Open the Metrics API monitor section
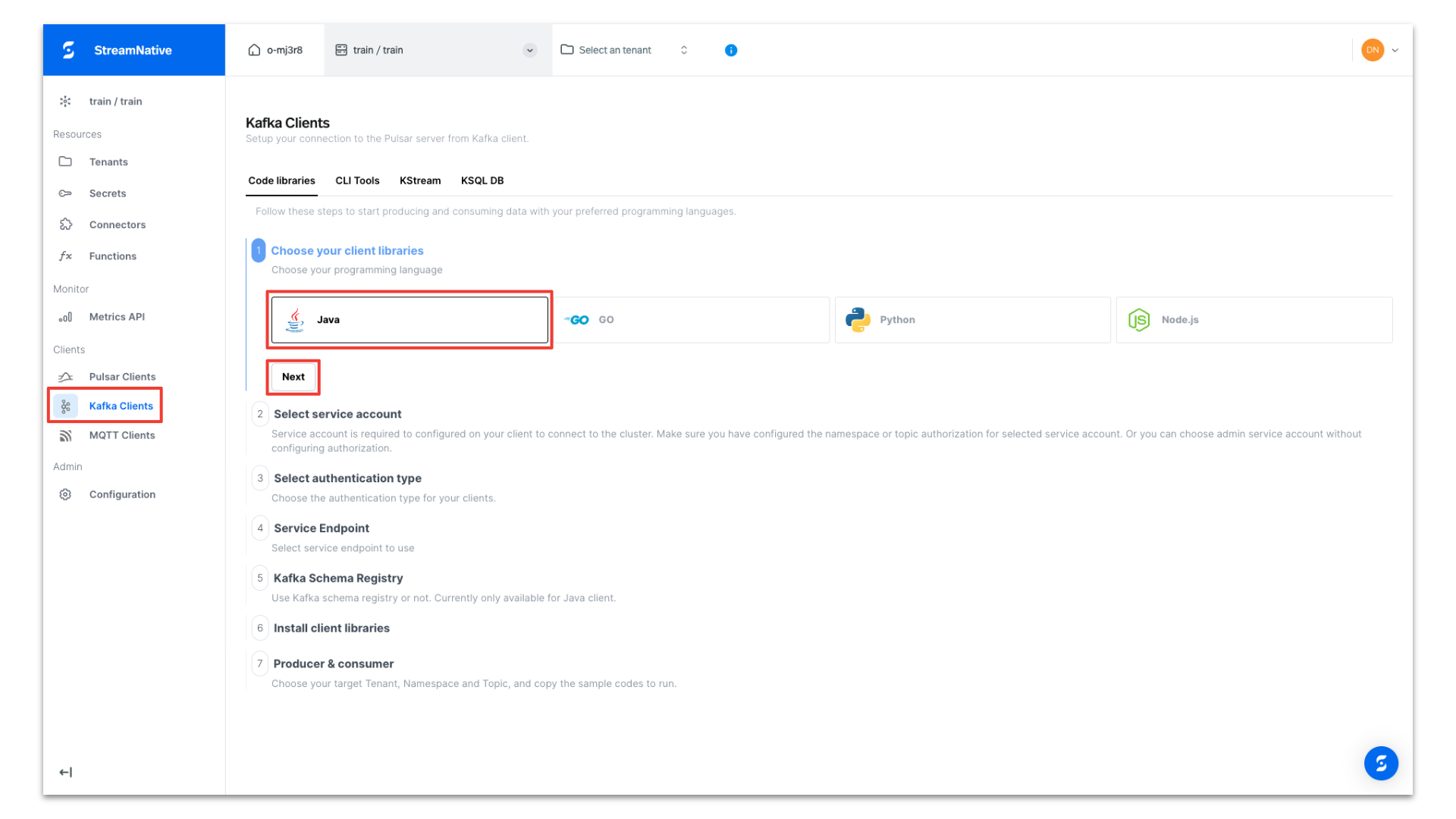This screenshot has height=819, width=1456. point(117,316)
